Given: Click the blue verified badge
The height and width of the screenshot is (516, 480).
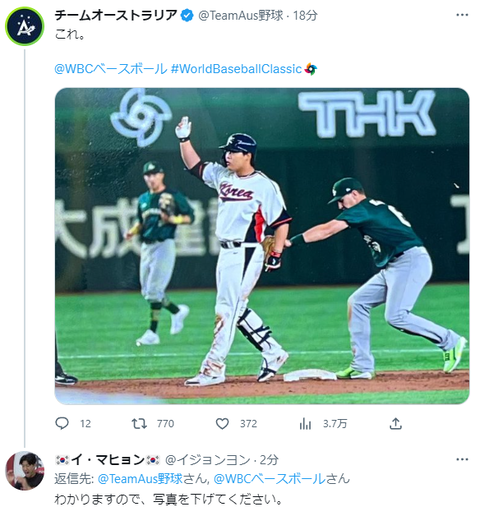Looking at the screenshot, I should tap(187, 15).
